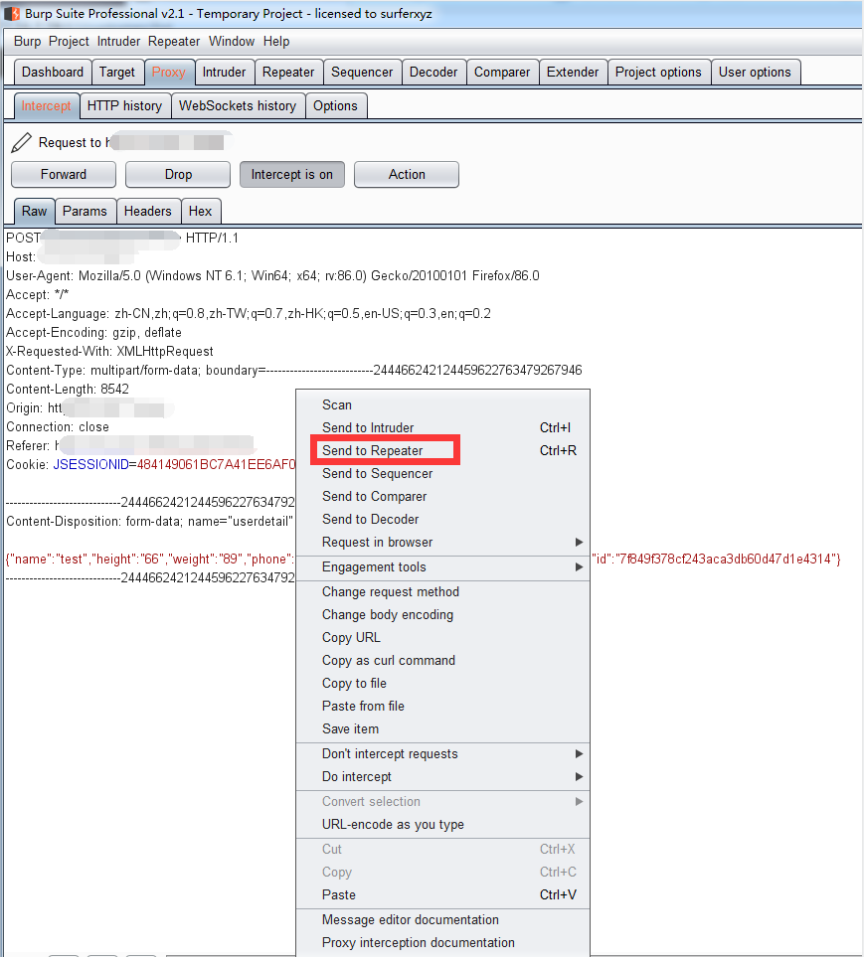864x957 pixels.
Task: Click the Drop button
Action: click(178, 175)
